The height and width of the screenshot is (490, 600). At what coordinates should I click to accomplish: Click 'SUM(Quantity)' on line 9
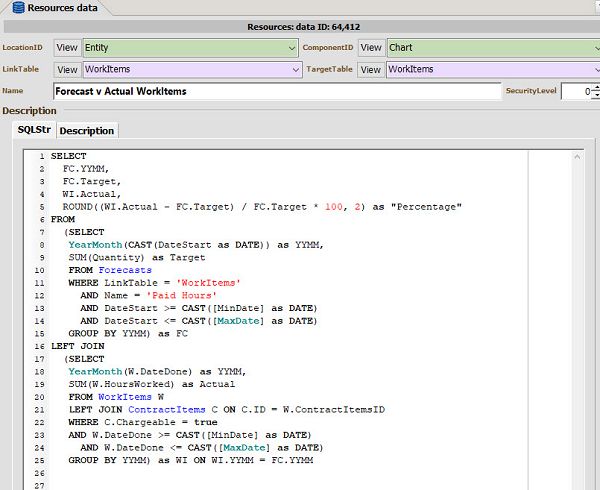106,257
